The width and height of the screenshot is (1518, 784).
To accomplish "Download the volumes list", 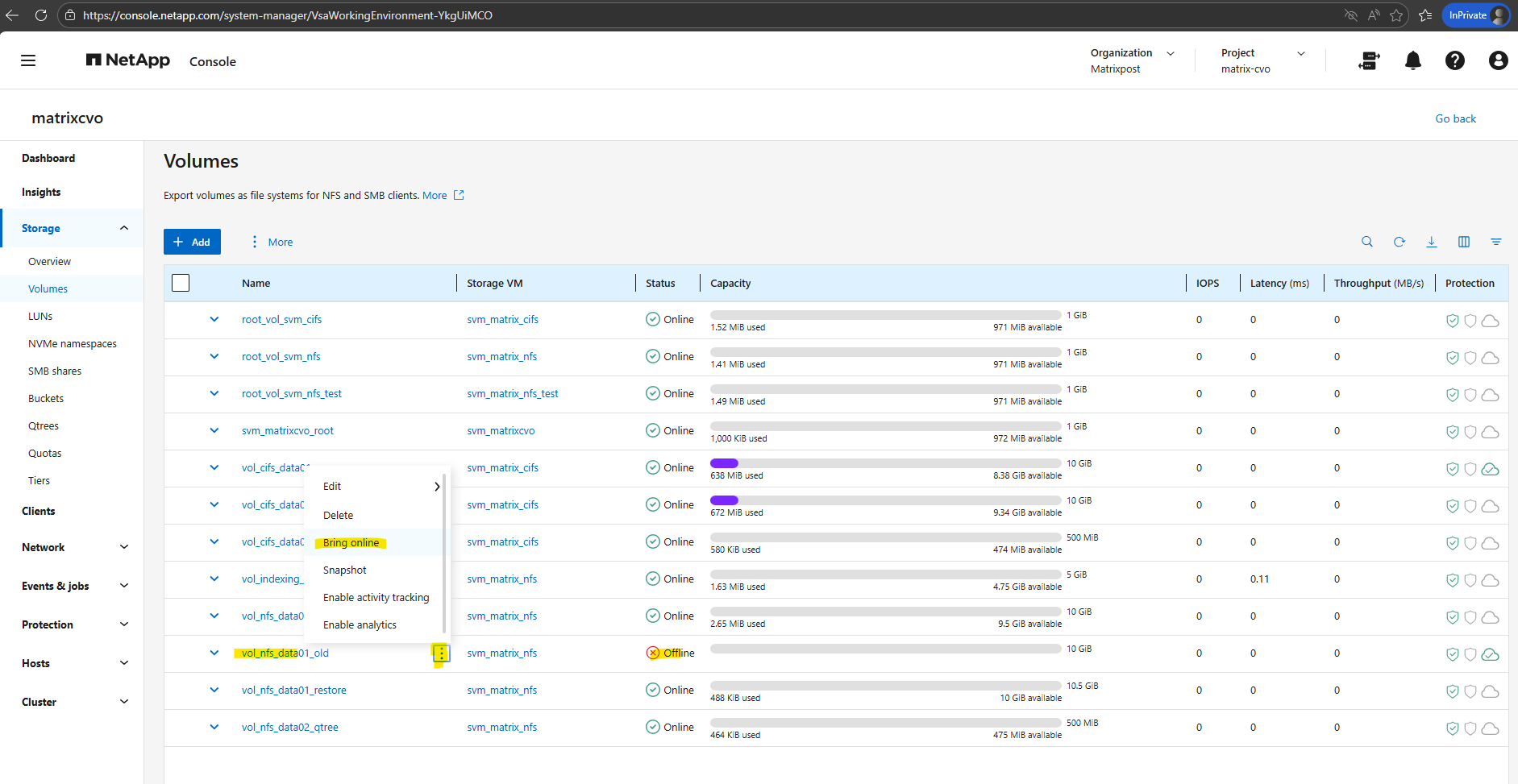I will point(1431,242).
